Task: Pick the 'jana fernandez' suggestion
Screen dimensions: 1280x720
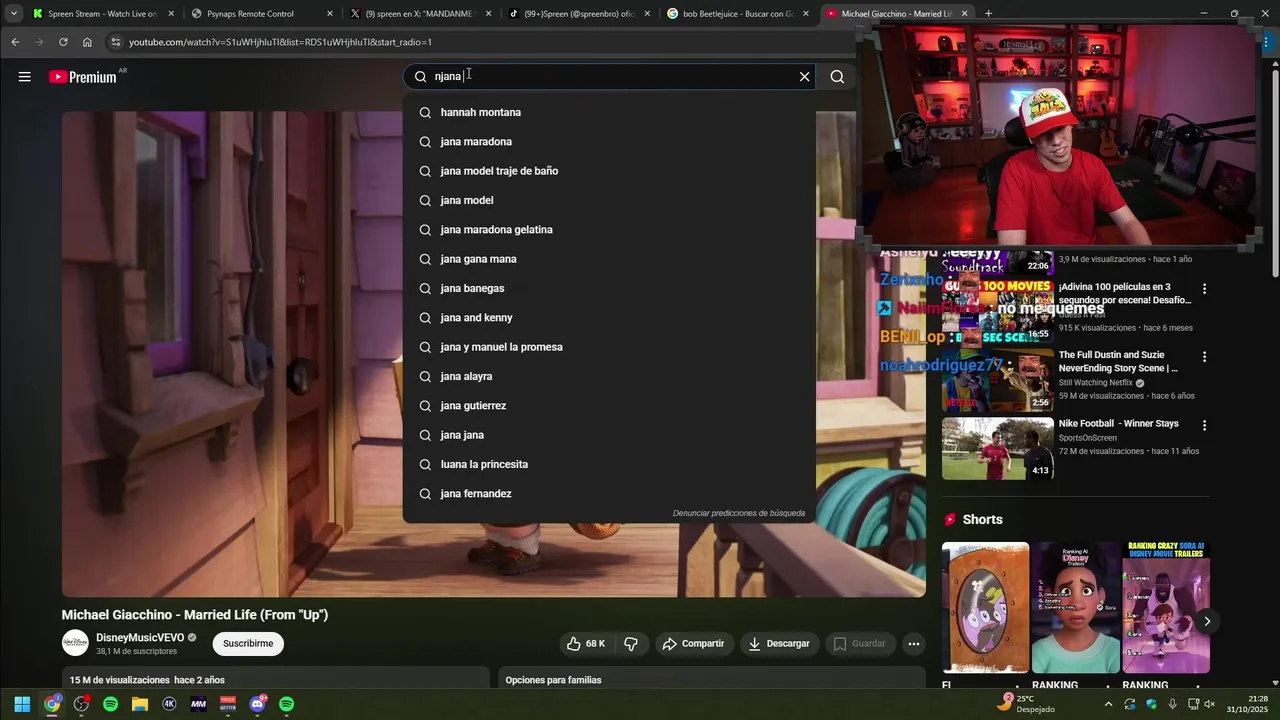Action: (609, 494)
